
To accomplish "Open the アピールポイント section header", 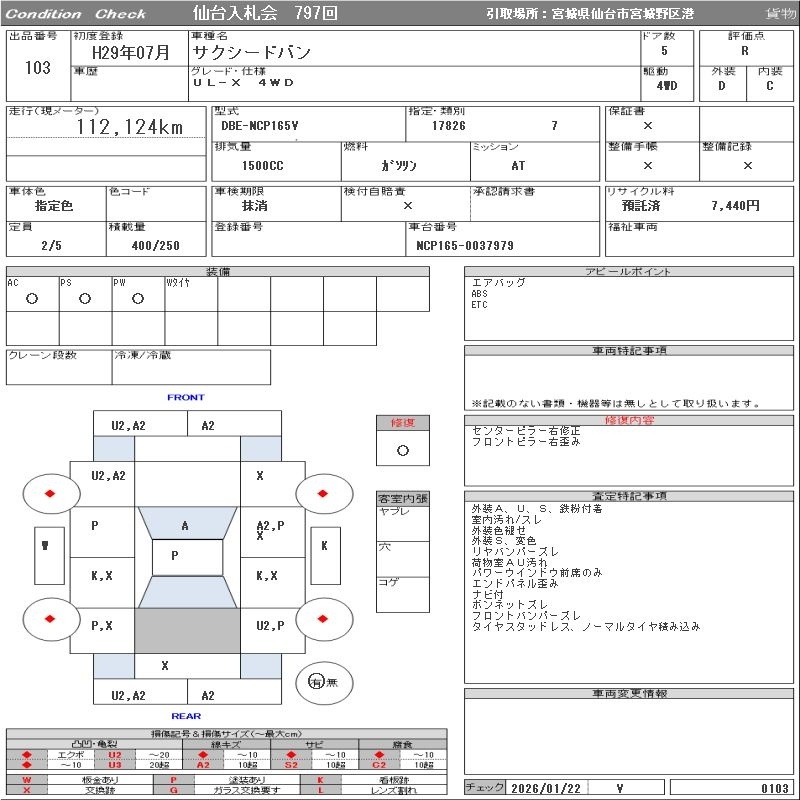I will pyautogui.click(x=629, y=272).
